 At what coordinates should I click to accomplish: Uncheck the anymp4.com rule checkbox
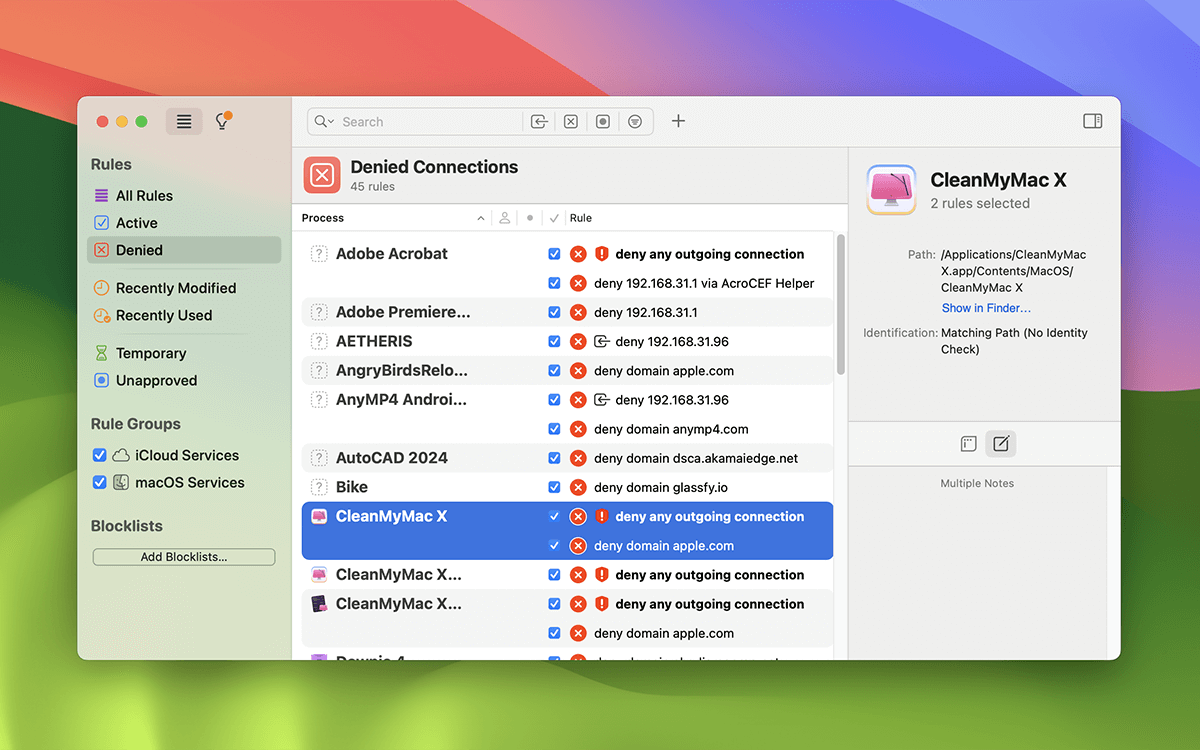[x=554, y=429]
